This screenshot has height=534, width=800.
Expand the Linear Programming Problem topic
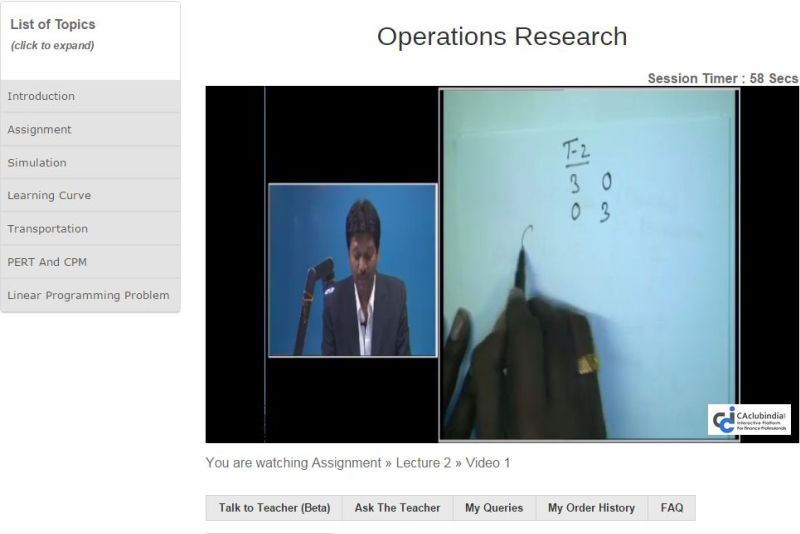pyautogui.click(x=88, y=295)
